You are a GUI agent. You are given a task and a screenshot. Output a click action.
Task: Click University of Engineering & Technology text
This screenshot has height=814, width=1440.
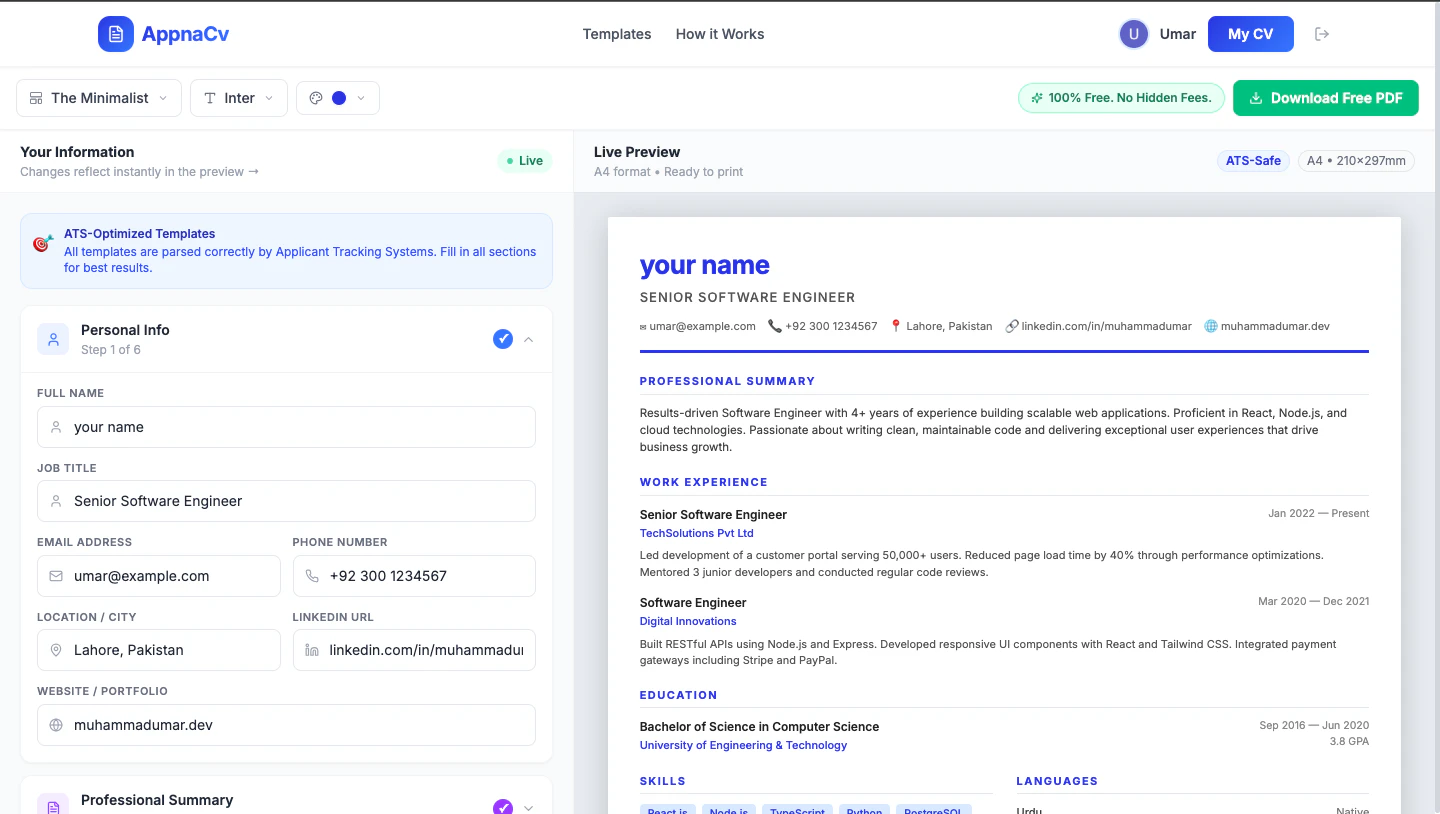pyautogui.click(x=743, y=745)
